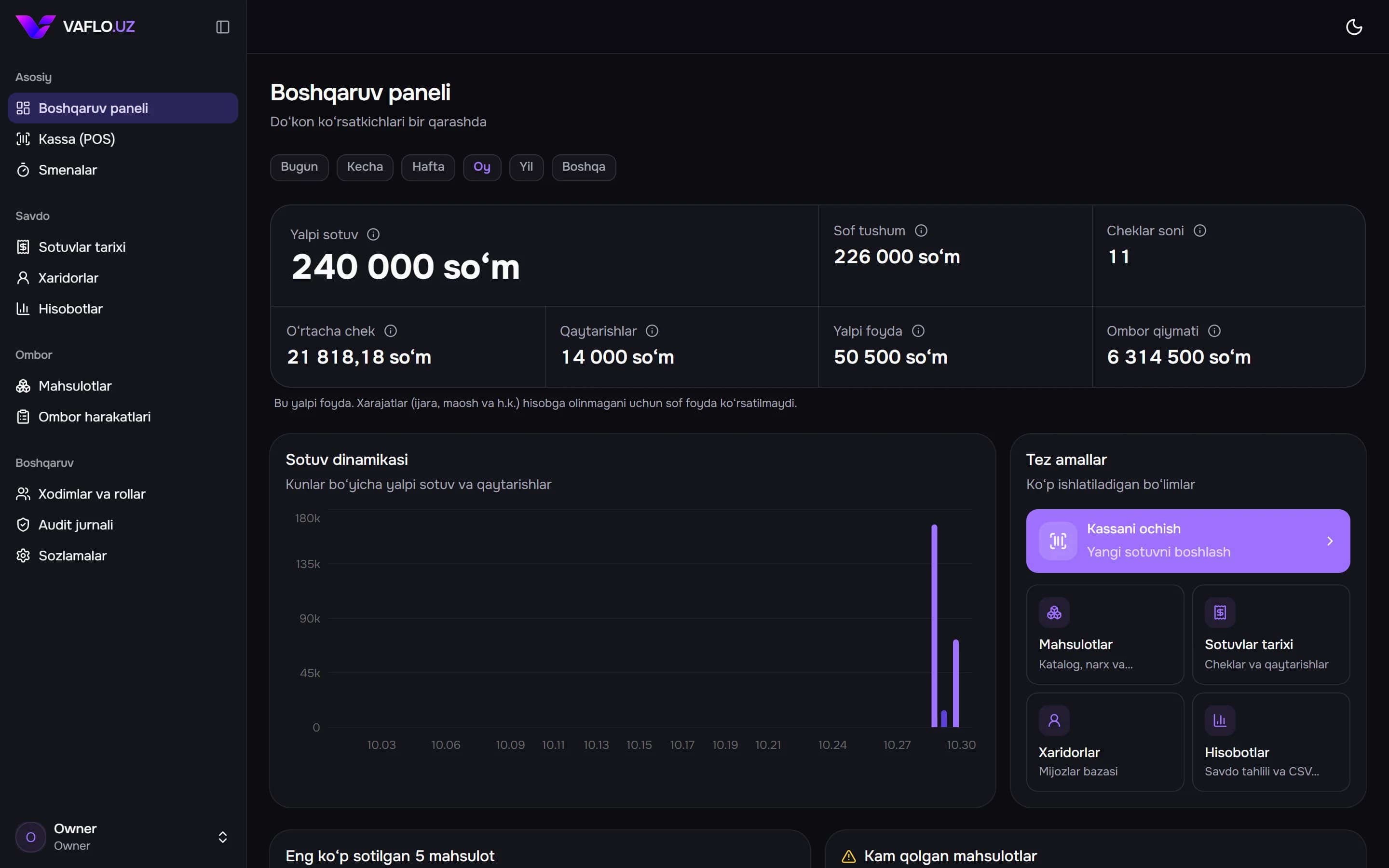Screen dimensions: 1389x868
Task: Click the Kassani ochish quick action
Action: click(x=1188, y=541)
